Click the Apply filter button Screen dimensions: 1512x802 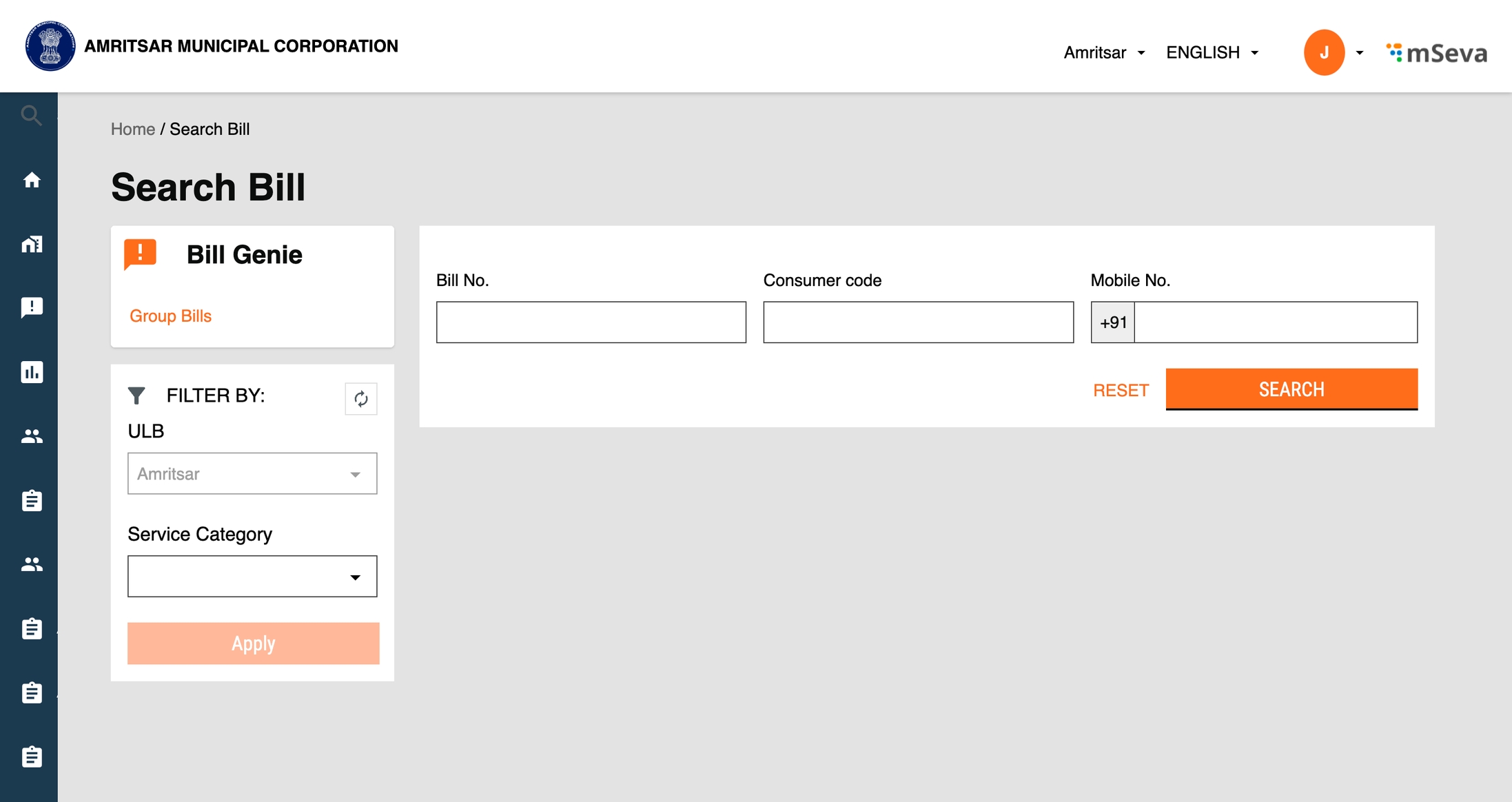(x=253, y=644)
